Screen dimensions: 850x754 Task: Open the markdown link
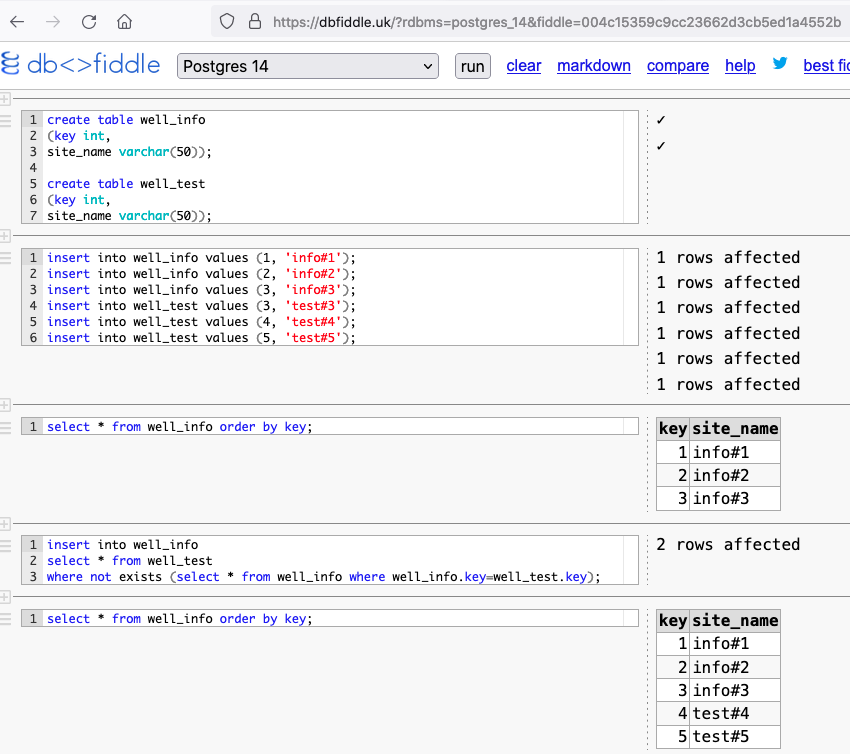594,66
